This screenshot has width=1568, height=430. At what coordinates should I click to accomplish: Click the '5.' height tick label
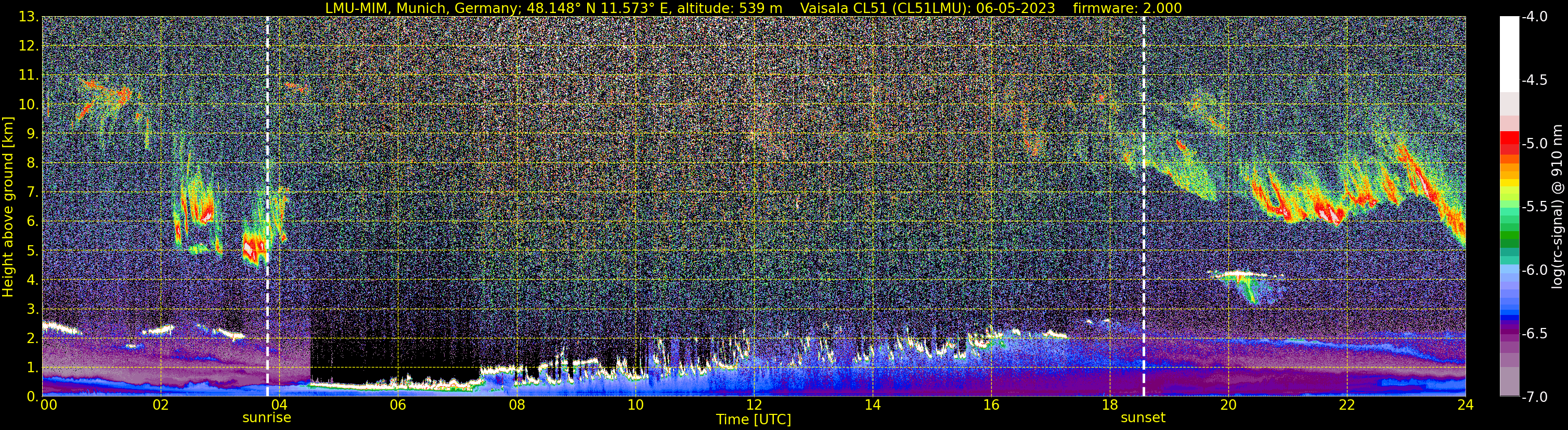[32, 251]
